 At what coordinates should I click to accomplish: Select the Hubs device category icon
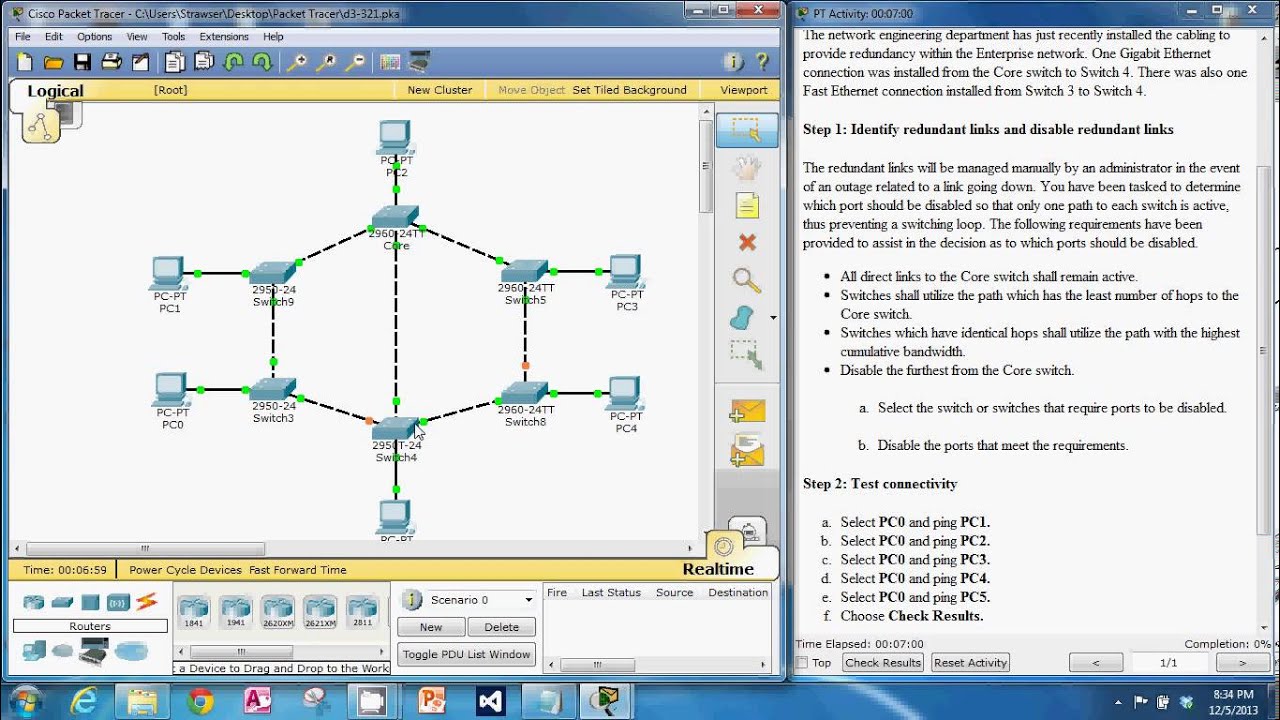click(90, 602)
